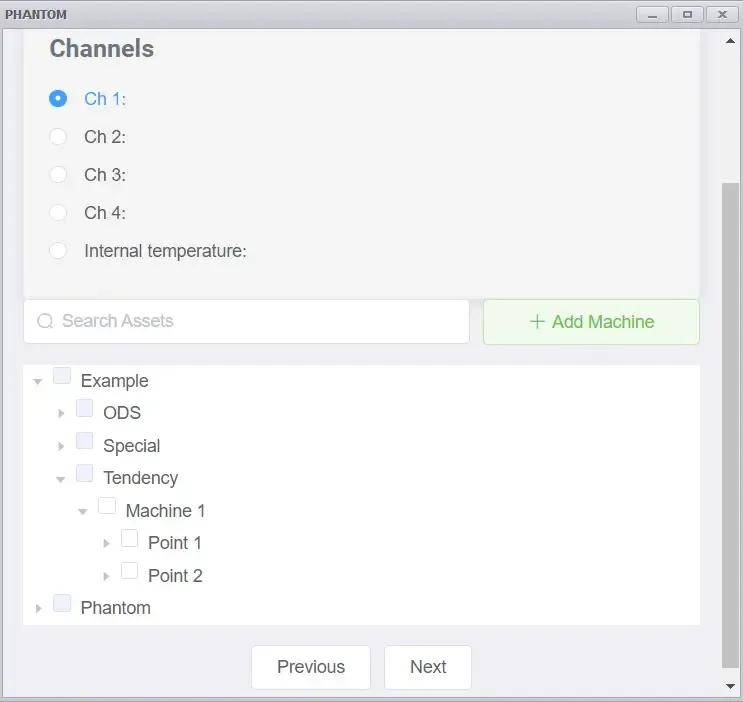Expand the Phantom tree node arrow
The height and width of the screenshot is (702, 743).
click(x=38, y=608)
